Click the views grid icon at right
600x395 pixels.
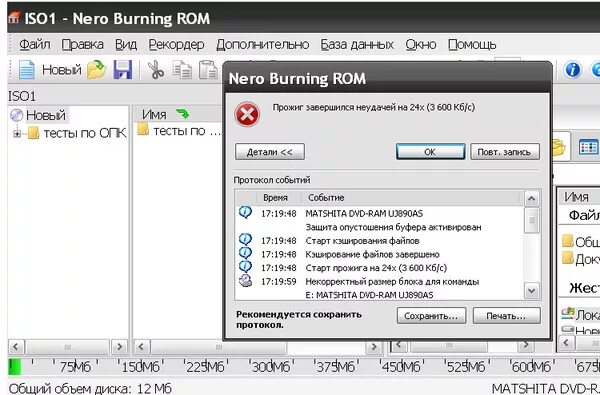(x=589, y=147)
